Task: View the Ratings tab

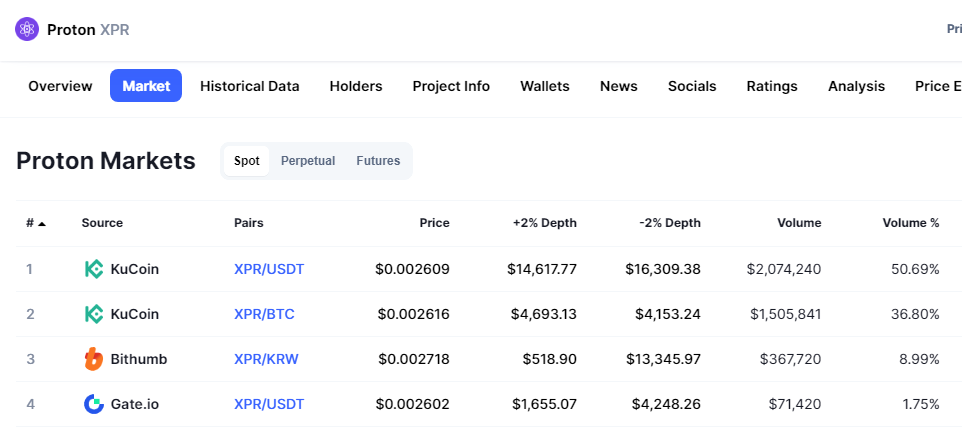Action: pyautogui.click(x=772, y=86)
